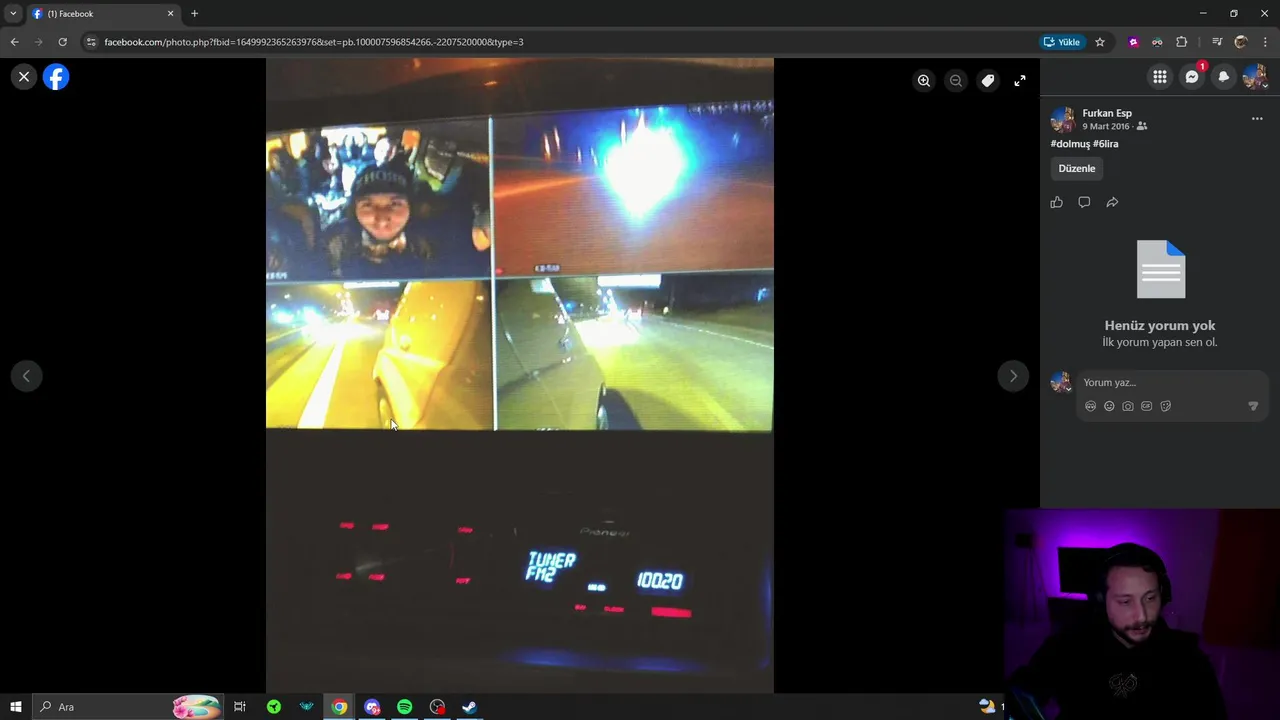Image resolution: width=1280 pixels, height=720 pixels.
Task: Open the media control icon
Action: click(1217, 42)
